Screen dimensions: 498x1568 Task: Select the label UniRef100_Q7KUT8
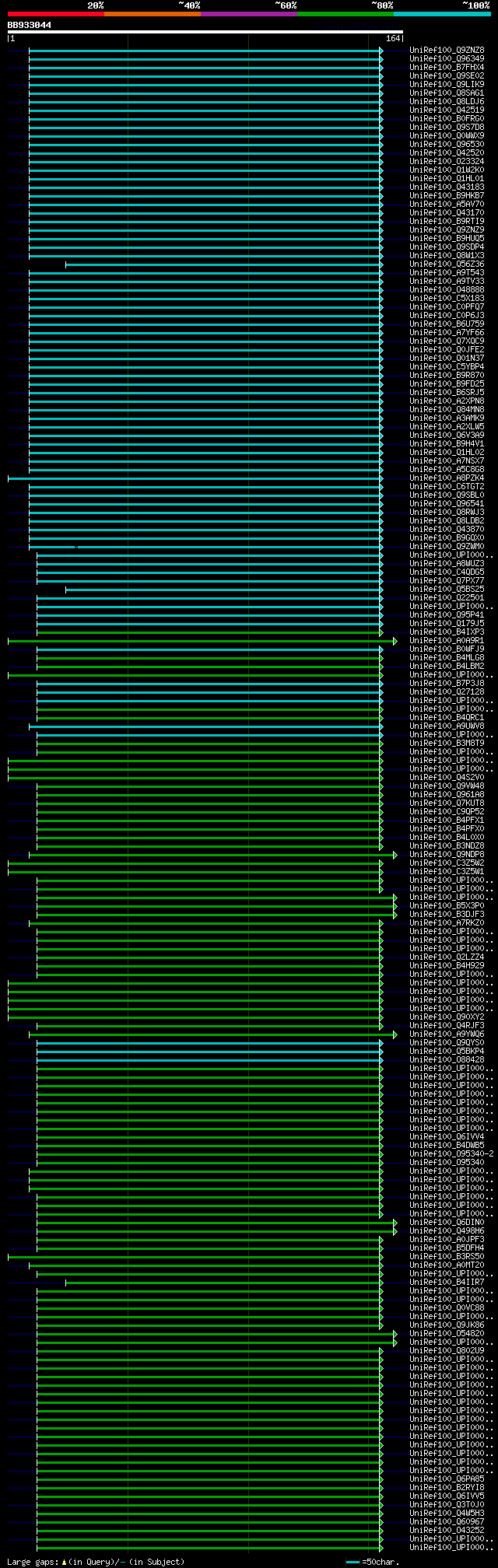point(447,803)
